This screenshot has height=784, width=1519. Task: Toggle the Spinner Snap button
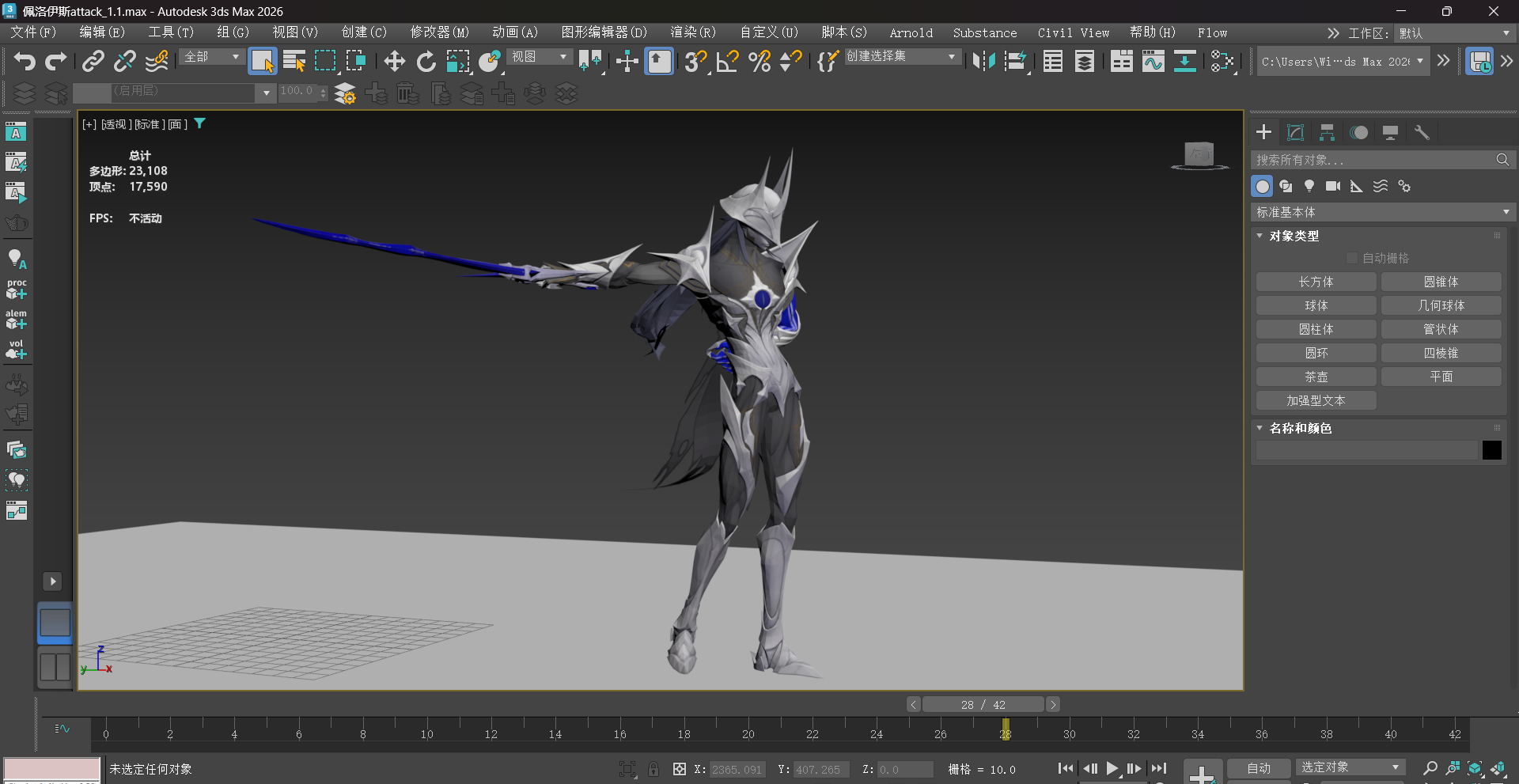click(x=790, y=61)
